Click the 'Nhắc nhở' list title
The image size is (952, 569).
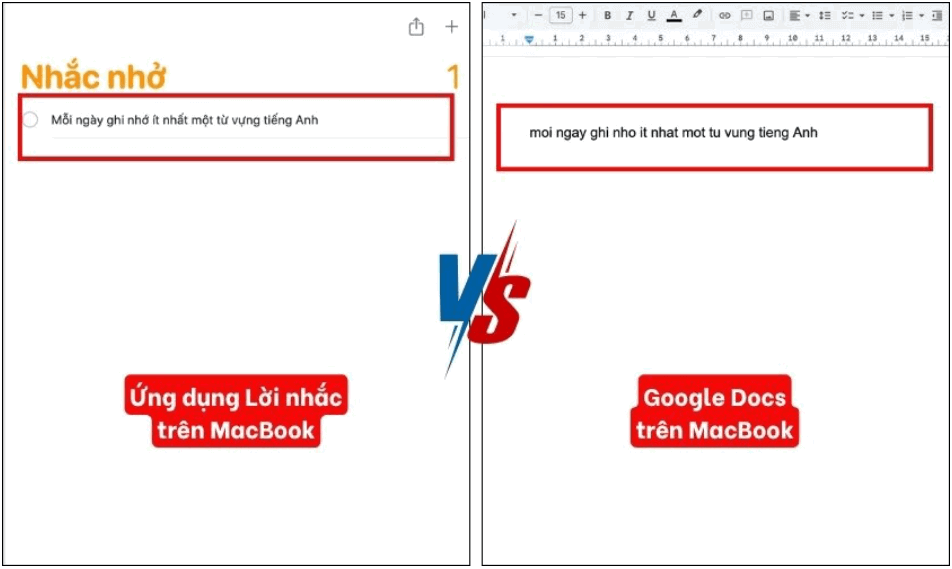pyautogui.click(x=93, y=77)
